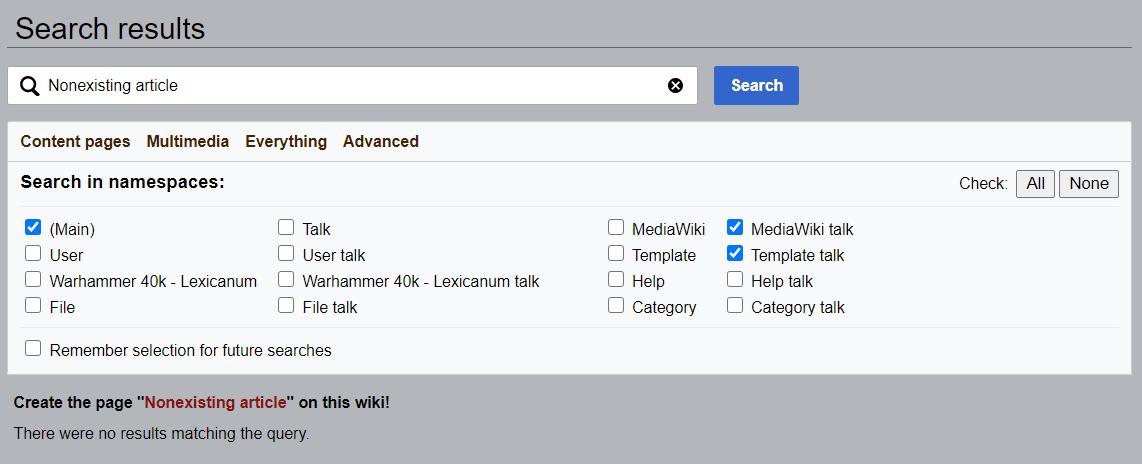
Task: Enable the User namespace checkbox
Action: click(34, 254)
